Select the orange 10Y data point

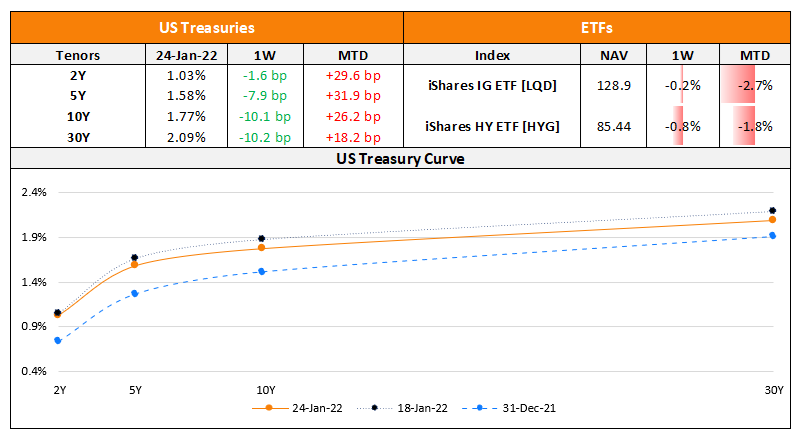262,248
